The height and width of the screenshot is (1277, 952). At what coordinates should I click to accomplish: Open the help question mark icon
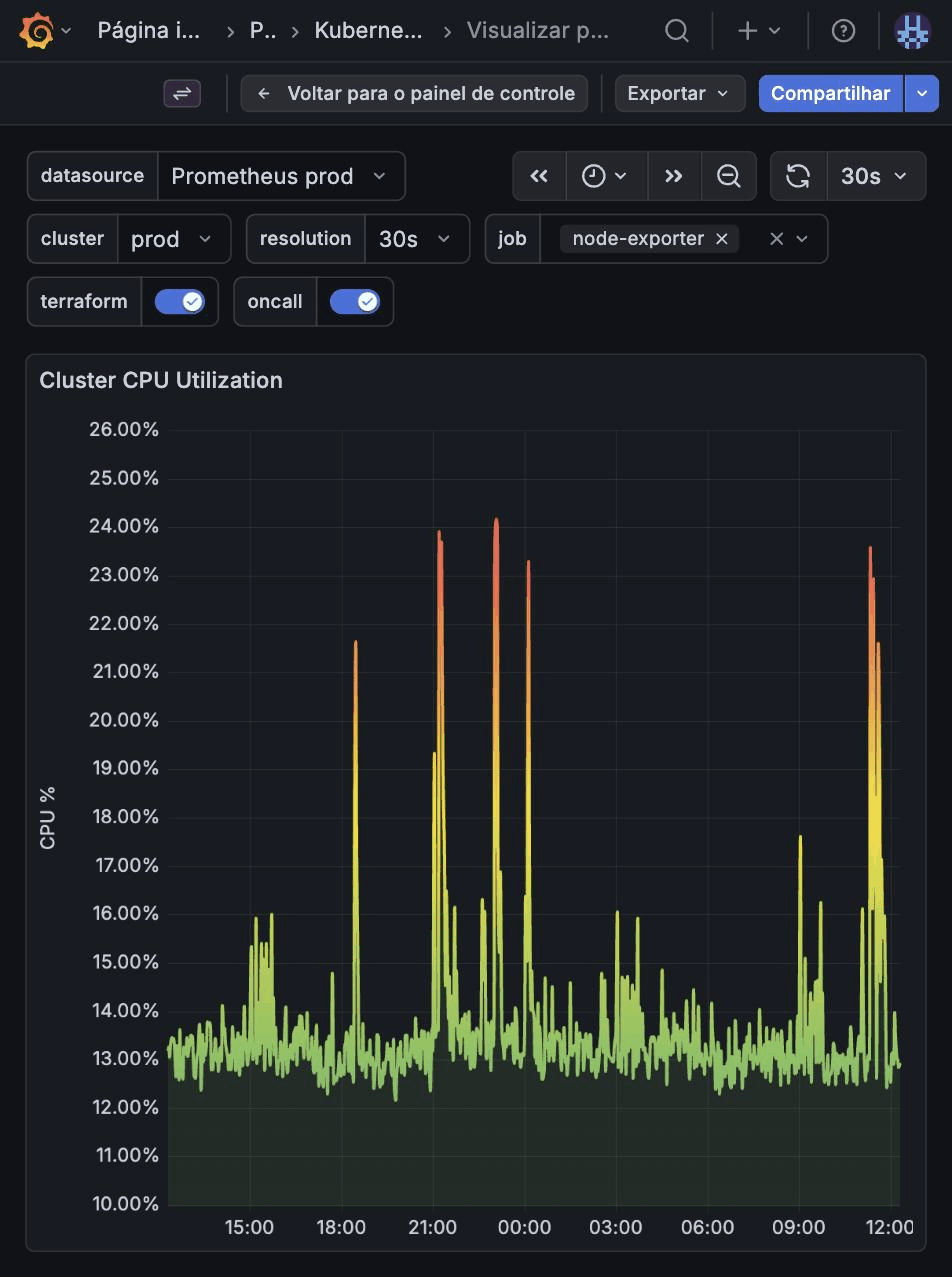click(843, 31)
